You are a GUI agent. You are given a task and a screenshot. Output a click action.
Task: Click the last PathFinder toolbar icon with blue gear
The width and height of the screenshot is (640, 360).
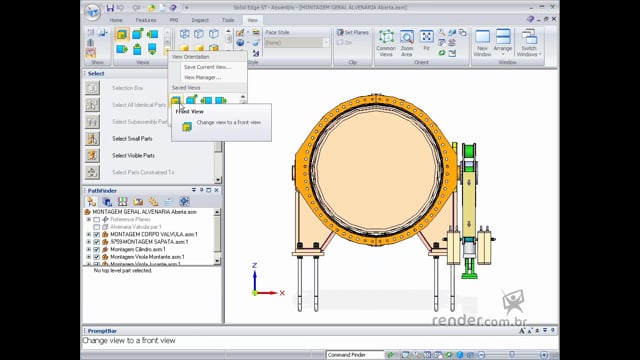pyautogui.click(x=184, y=201)
